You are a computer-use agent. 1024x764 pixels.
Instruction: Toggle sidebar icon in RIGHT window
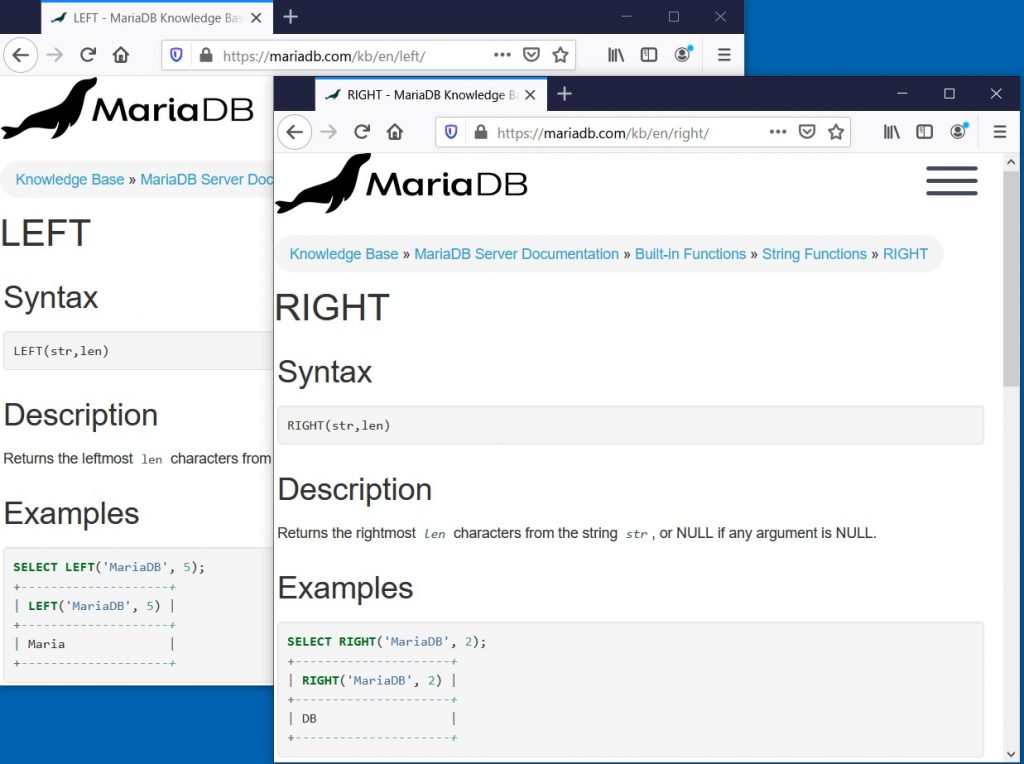pyautogui.click(x=924, y=132)
